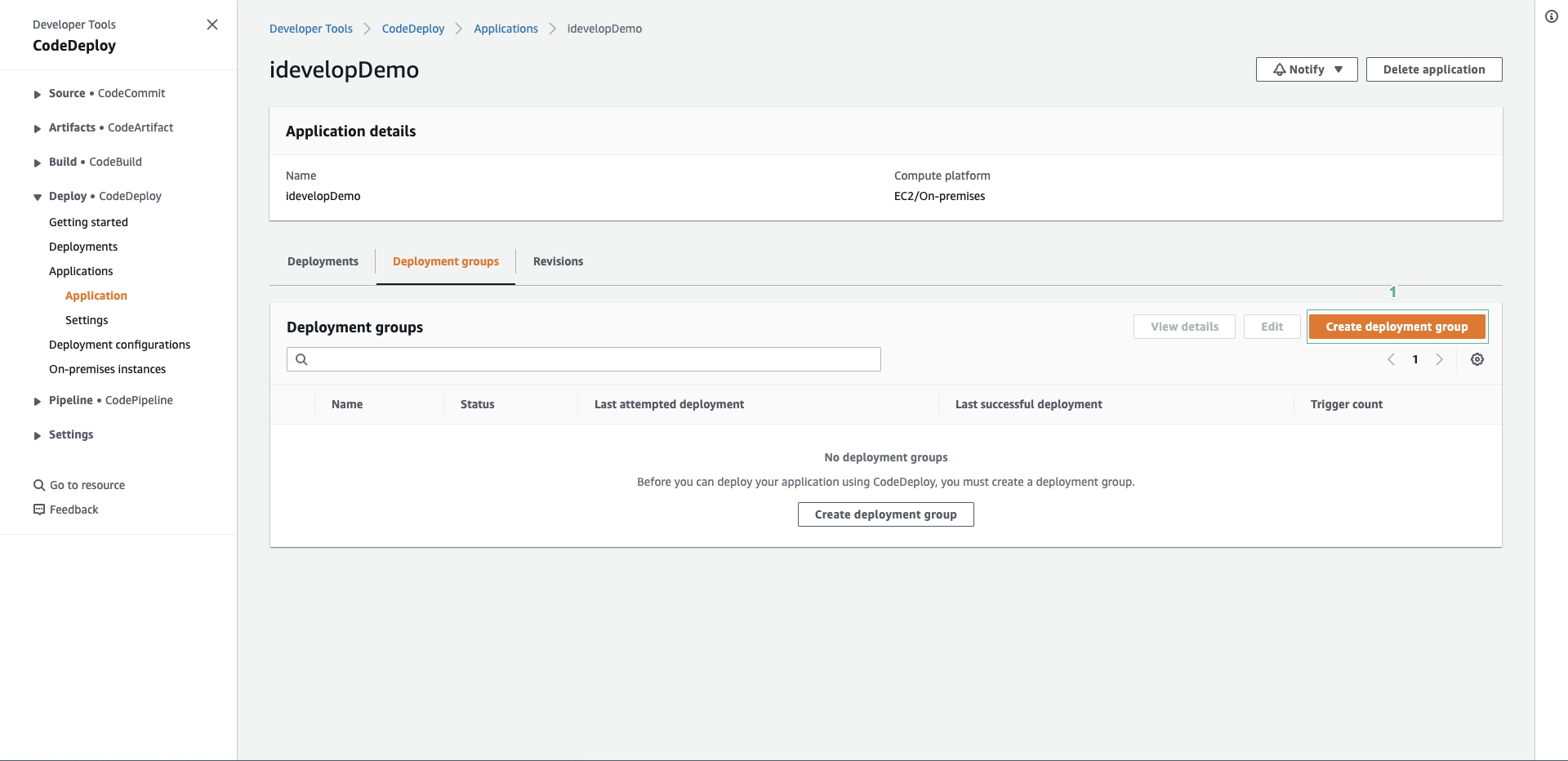
Task: Click the View details button
Action: pos(1184,327)
